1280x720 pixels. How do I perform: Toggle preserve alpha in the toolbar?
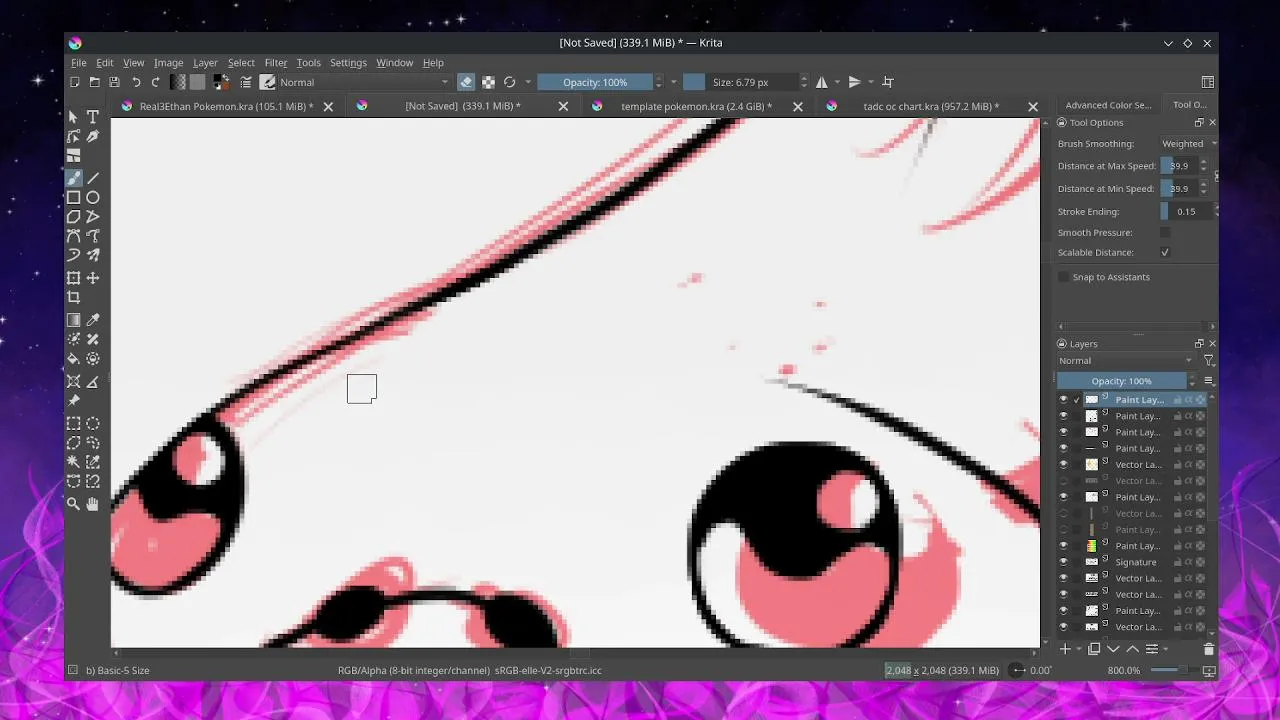tap(488, 82)
